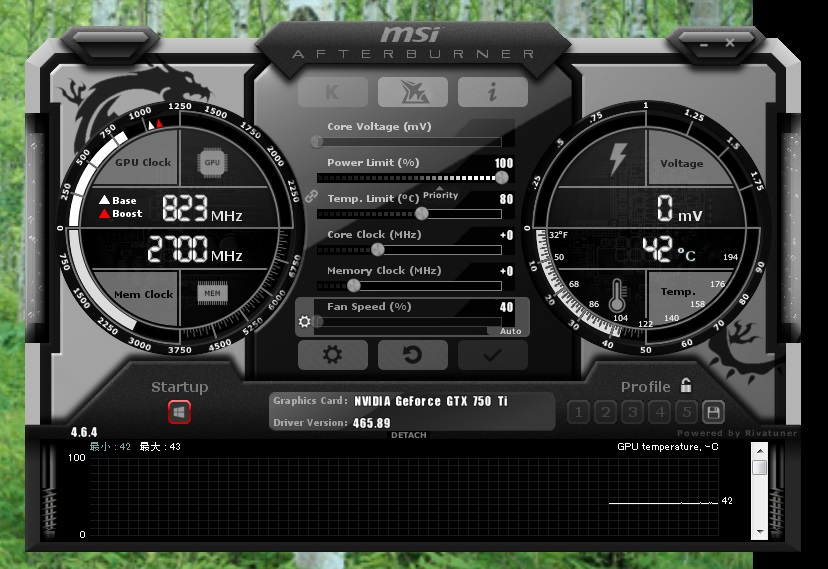Click Temp. Limit value 80

click(x=506, y=199)
